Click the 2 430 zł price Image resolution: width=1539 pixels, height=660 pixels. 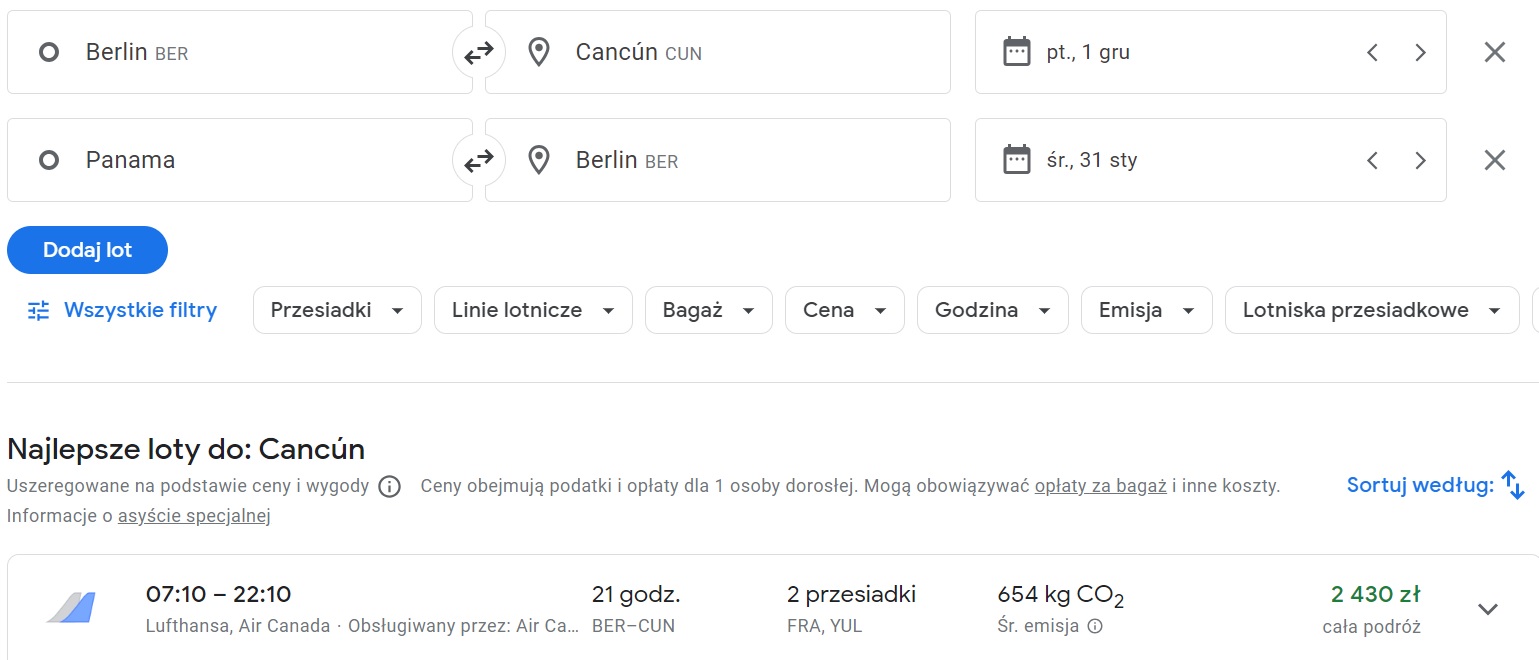(x=1376, y=595)
